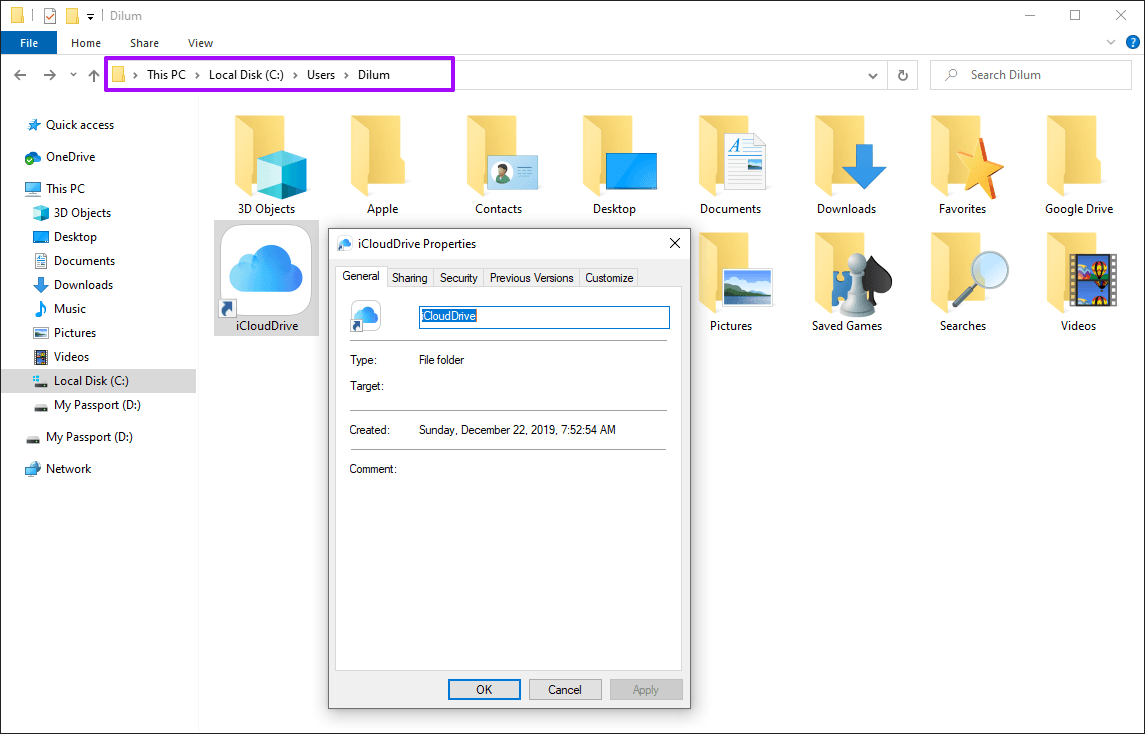Switch to the Previous Versions tab
1145x734 pixels.
point(532,278)
